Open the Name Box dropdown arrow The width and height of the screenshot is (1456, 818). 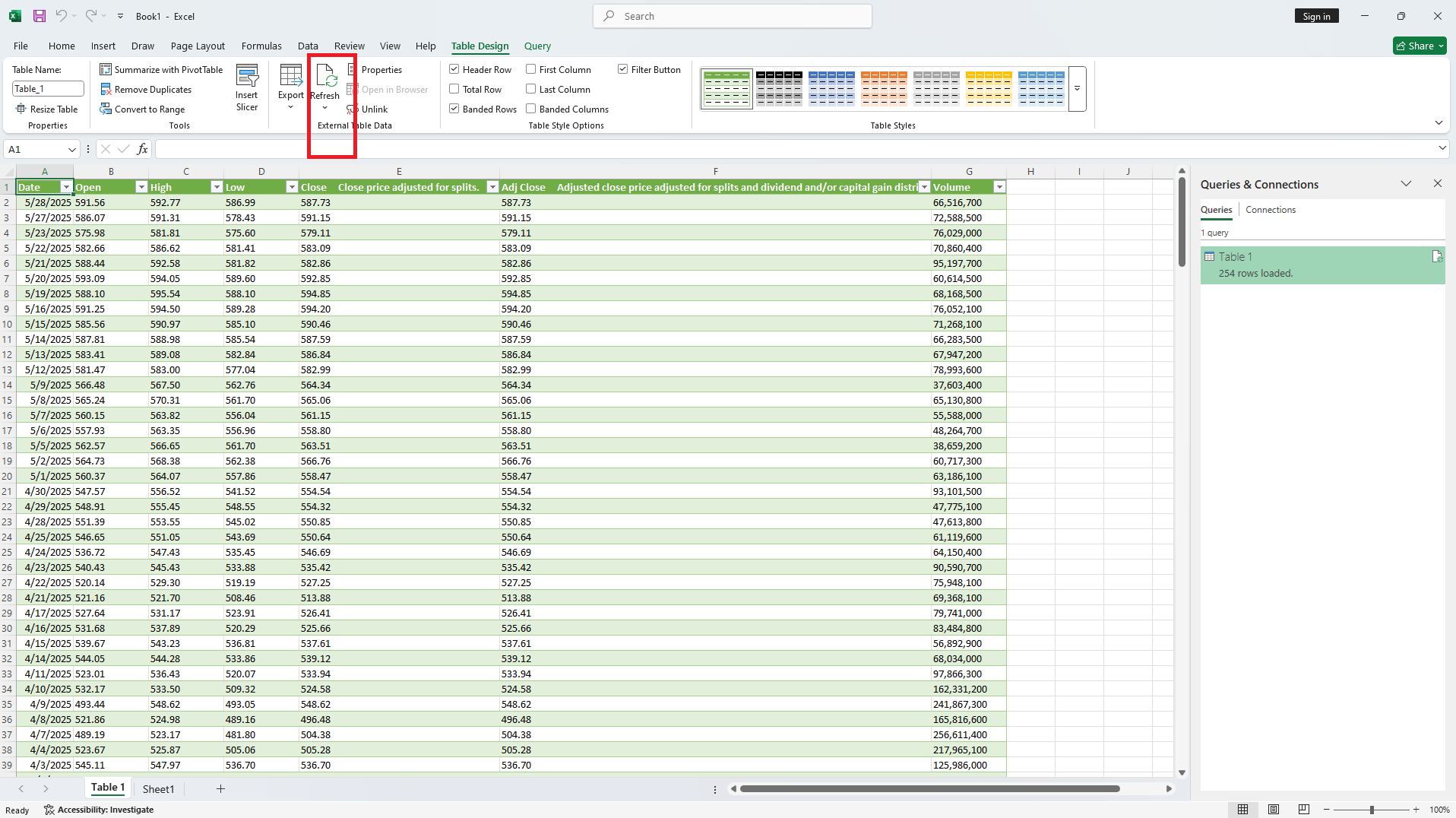[x=71, y=149]
